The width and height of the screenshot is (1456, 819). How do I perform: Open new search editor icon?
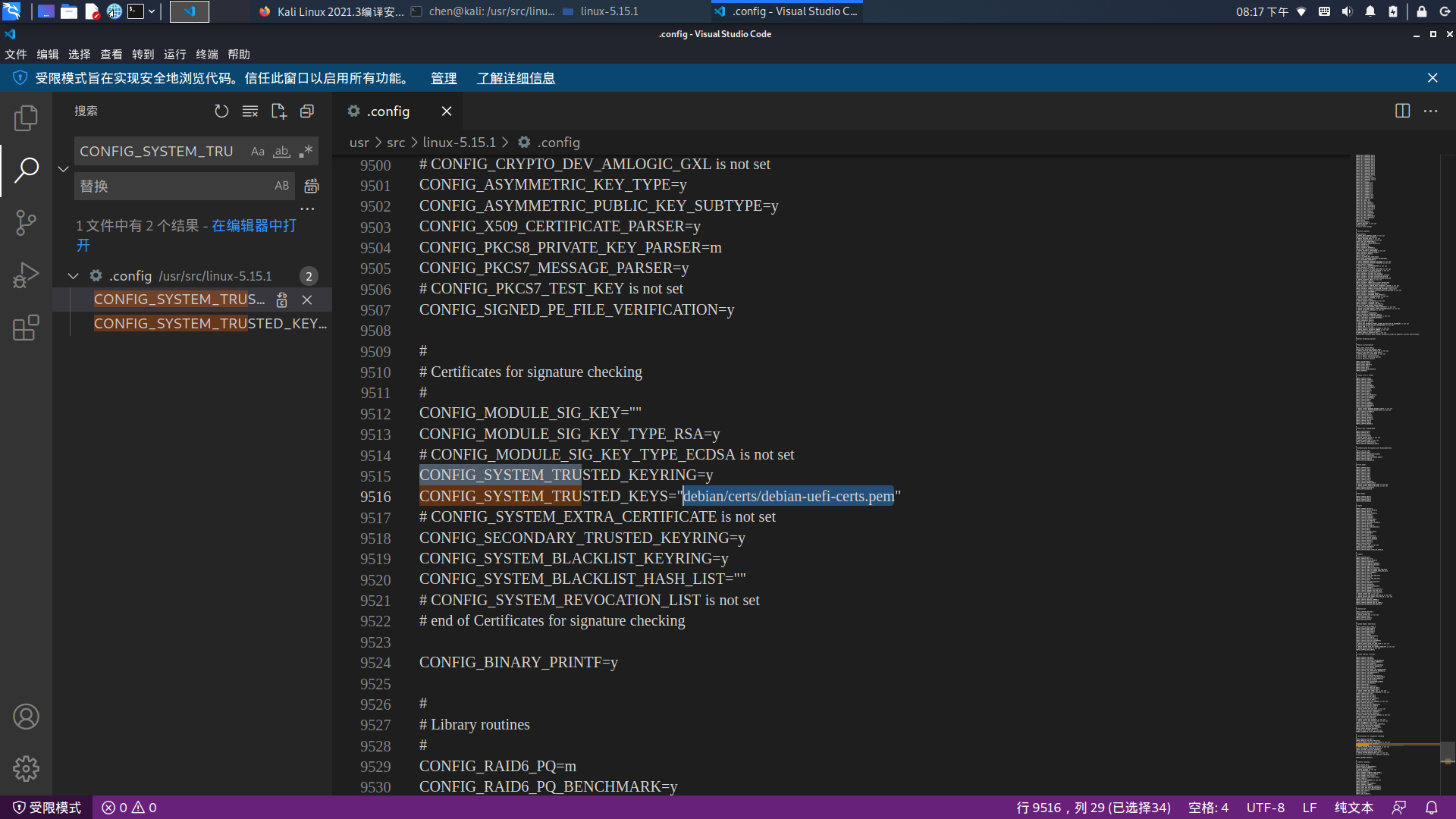point(278,111)
